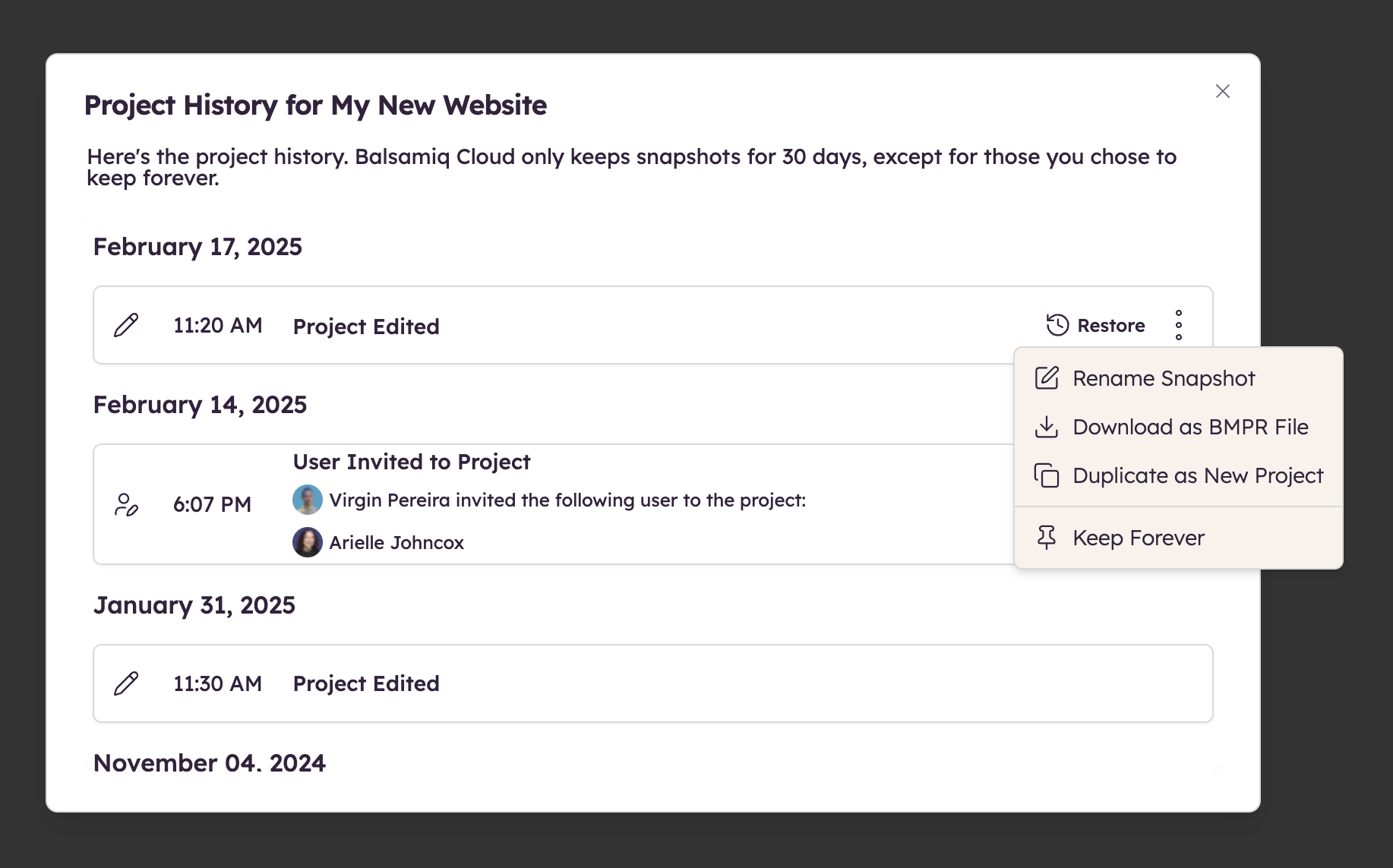The height and width of the screenshot is (868, 1393).
Task: Click the November 04, 2024 heading
Action: tap(209, 762)
